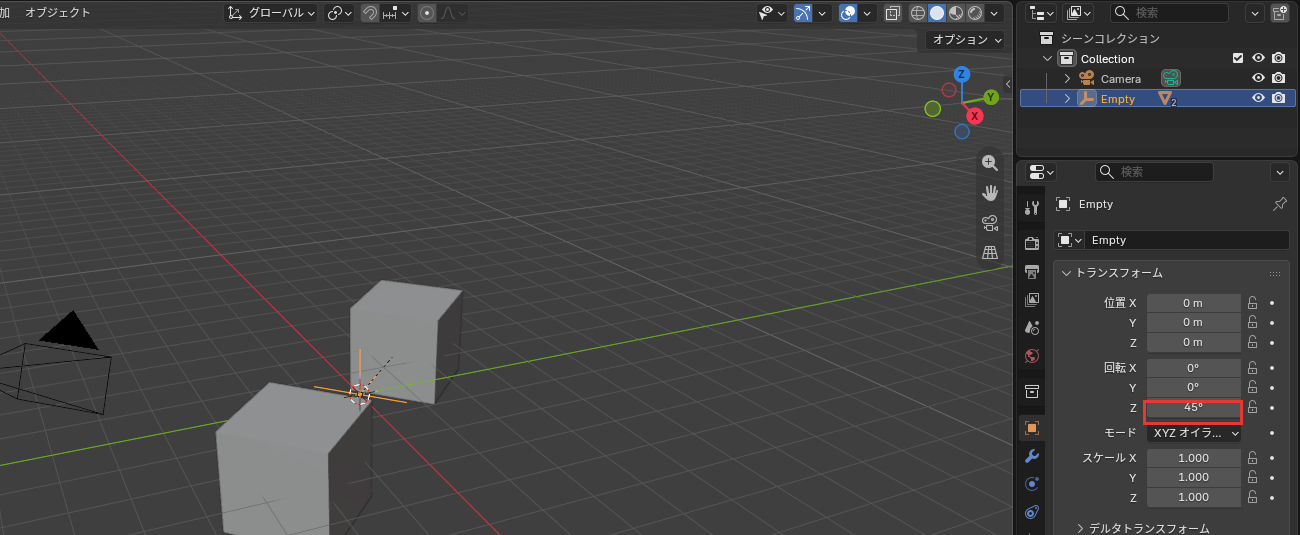The image size is (1300, 535).
Task: Expand the デルタトランスフォーム section
Action: pos(1142,528)
